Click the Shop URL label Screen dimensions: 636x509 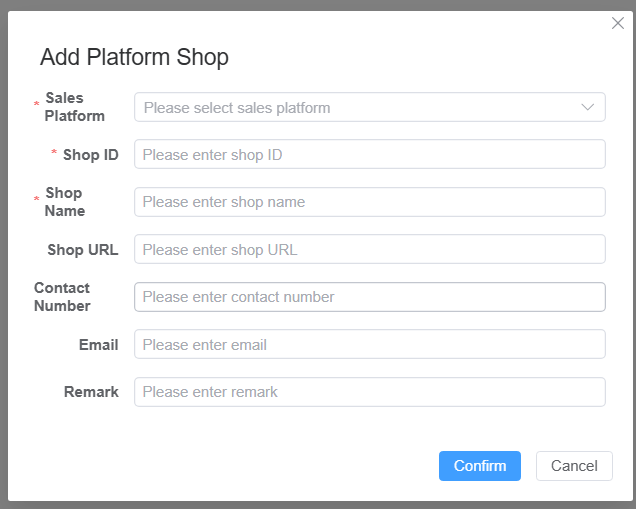pos(82,250)
